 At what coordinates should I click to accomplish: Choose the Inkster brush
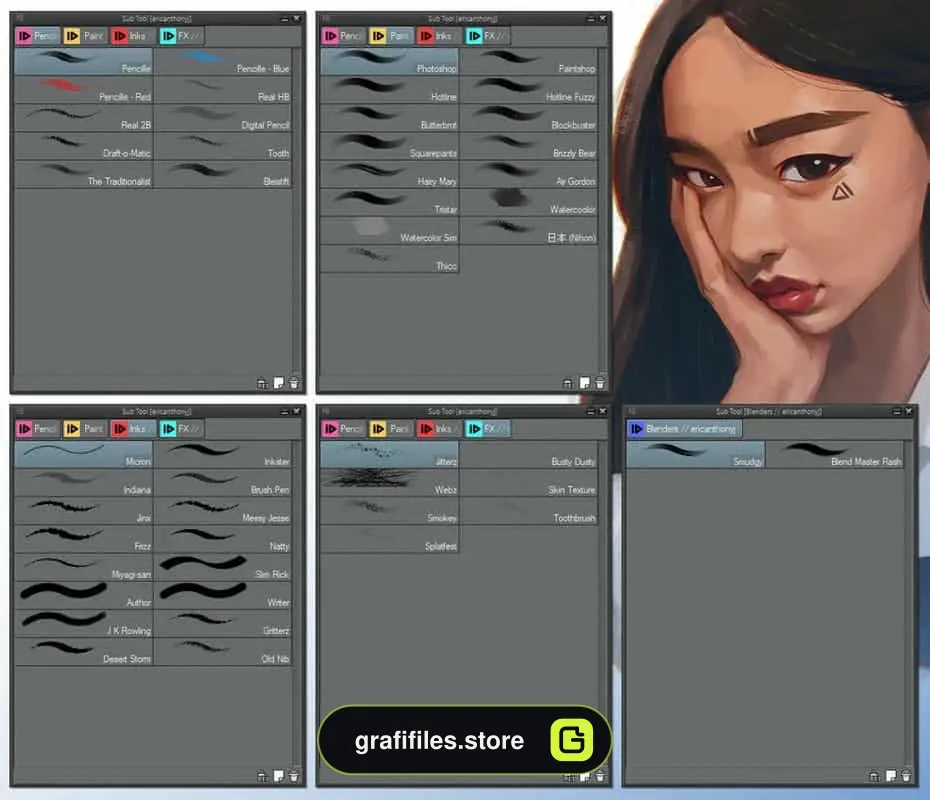pos(223,454)
